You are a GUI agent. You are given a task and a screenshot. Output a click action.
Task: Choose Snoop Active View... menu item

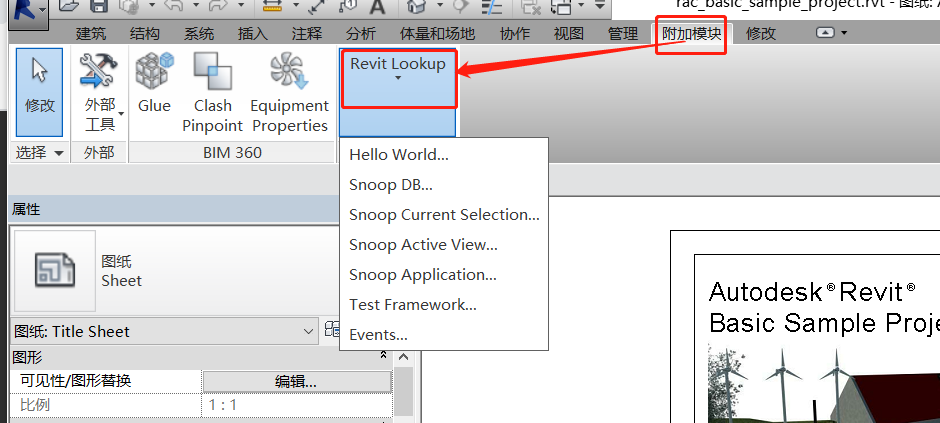(x=444, y=244)
